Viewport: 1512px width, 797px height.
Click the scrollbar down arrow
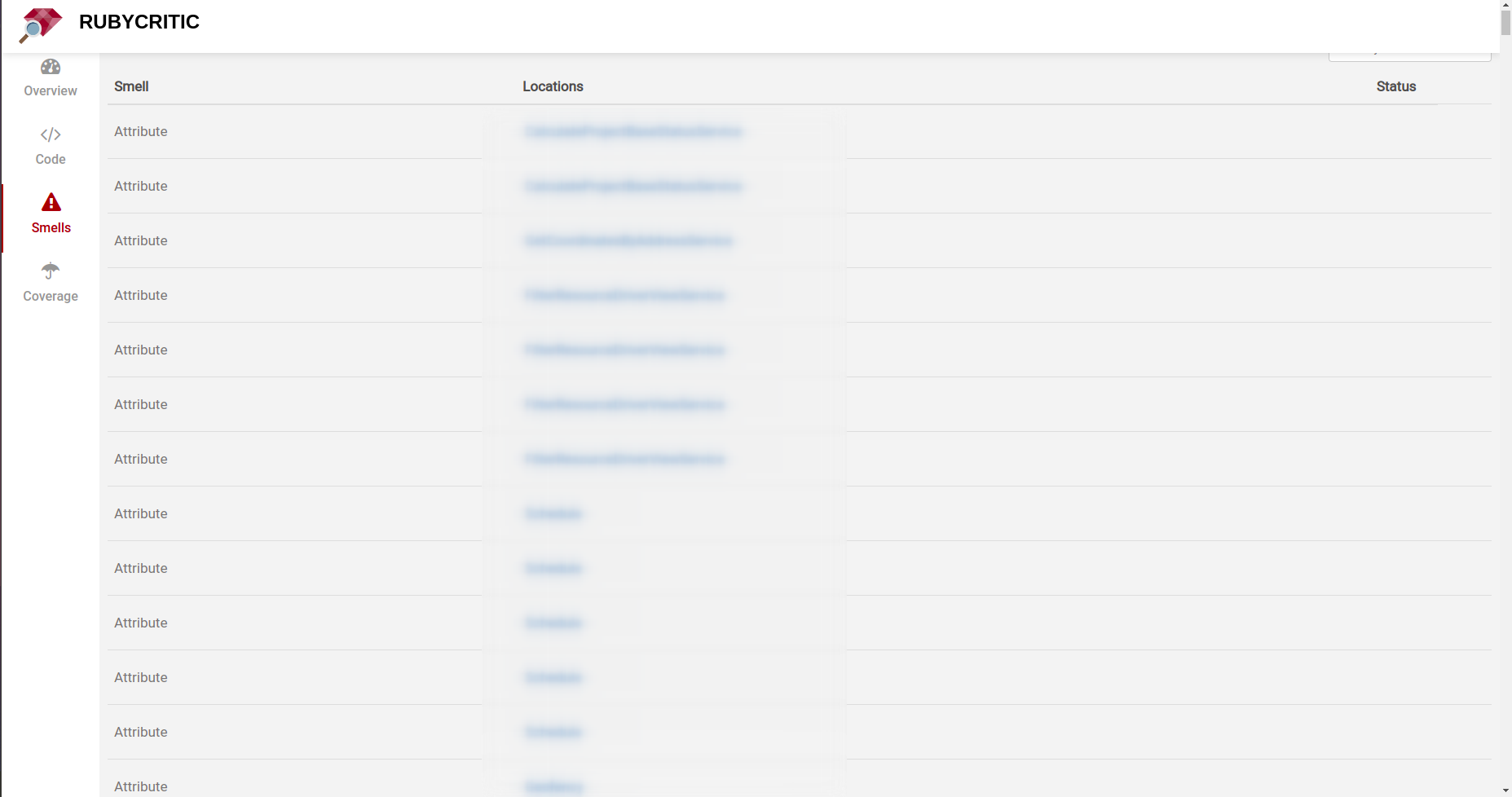coord(1505,790)
